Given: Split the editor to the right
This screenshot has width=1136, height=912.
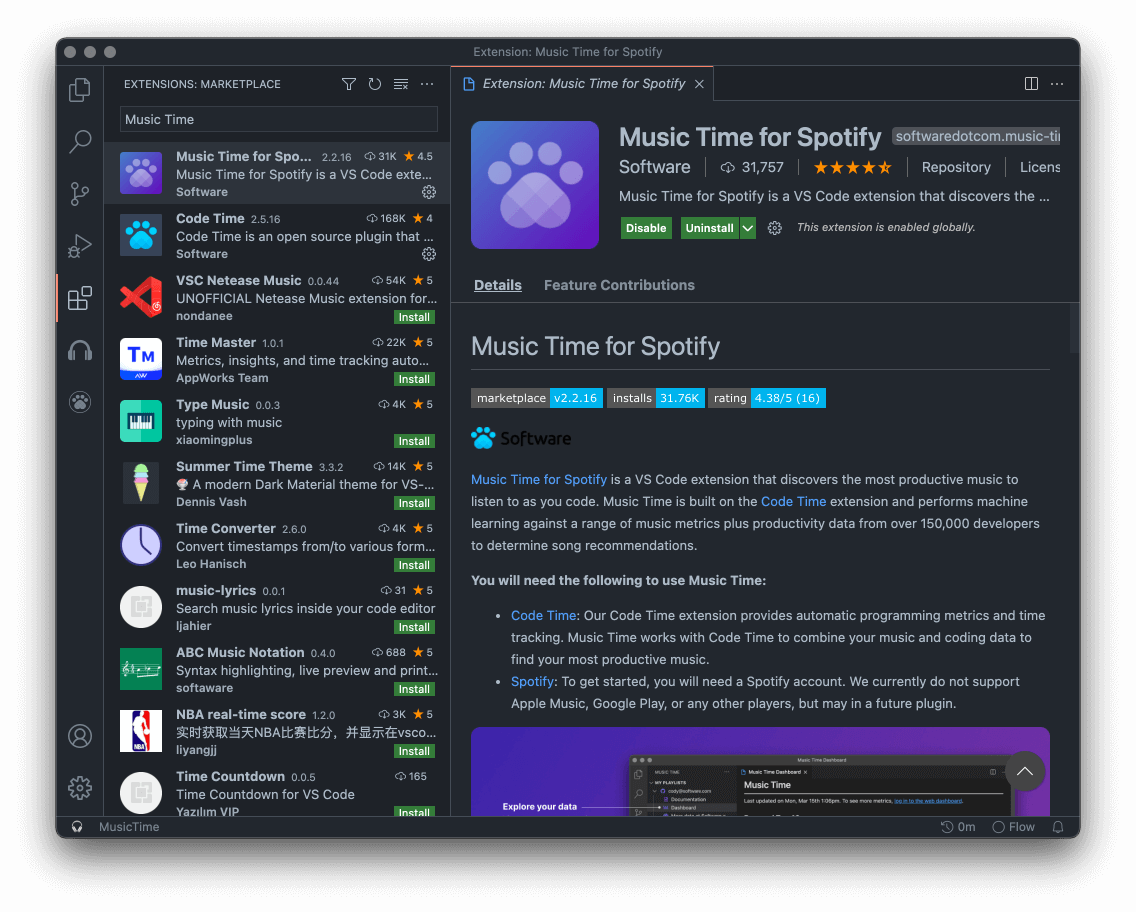Looking at the screenshot, I should (x=1031, y=84).
